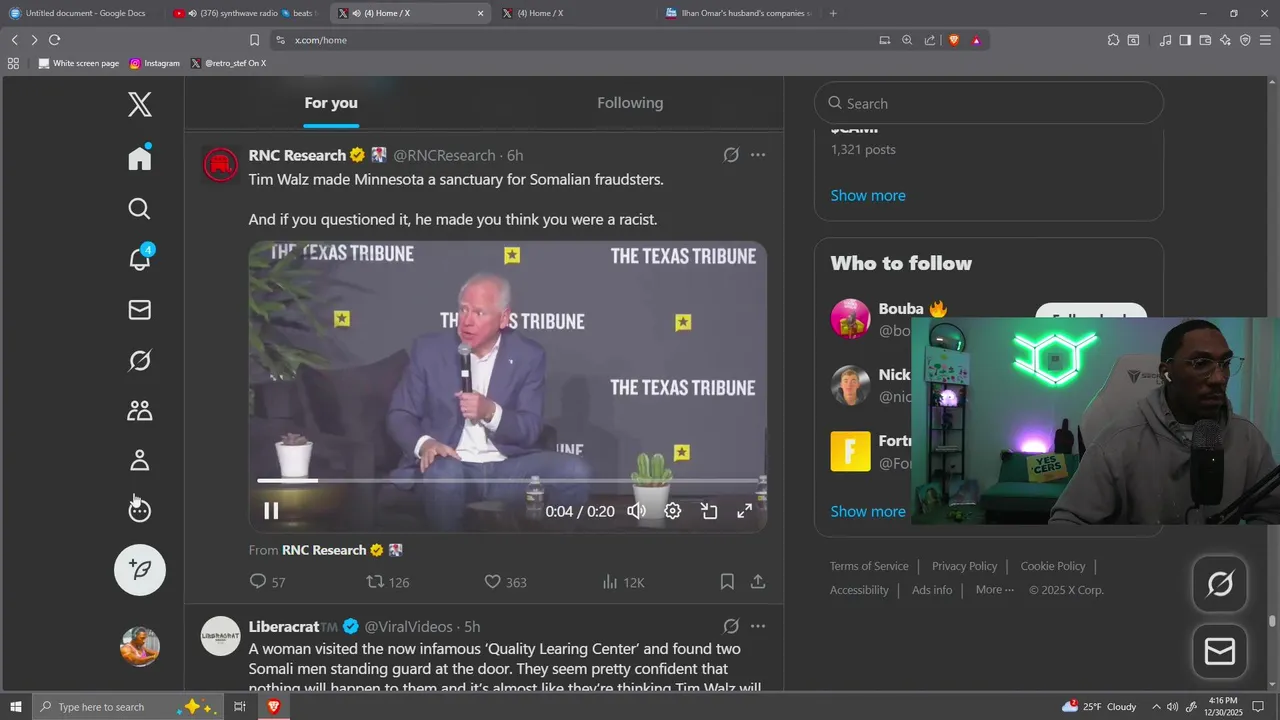Open More options circle in sidebar
The image size is (1280, 720).
coord(140,510)
